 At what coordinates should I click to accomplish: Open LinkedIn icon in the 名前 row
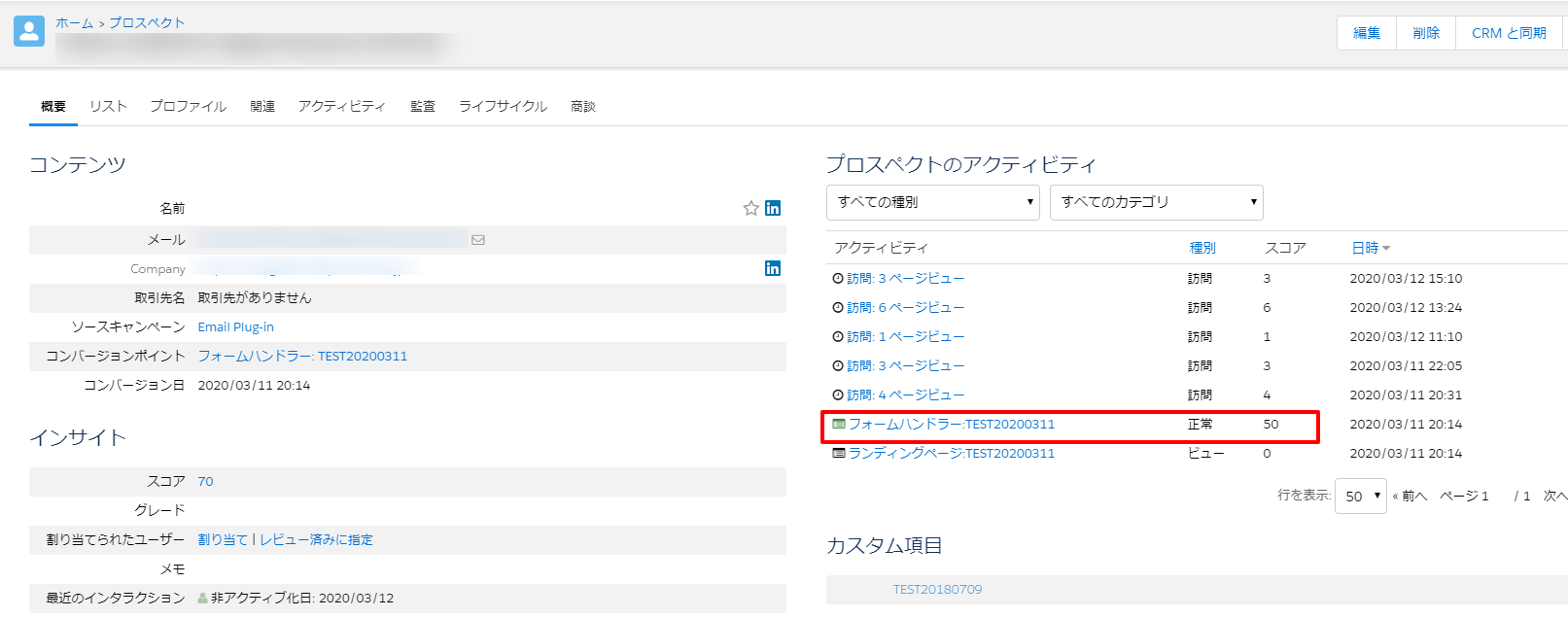click(x=773, y=208)
